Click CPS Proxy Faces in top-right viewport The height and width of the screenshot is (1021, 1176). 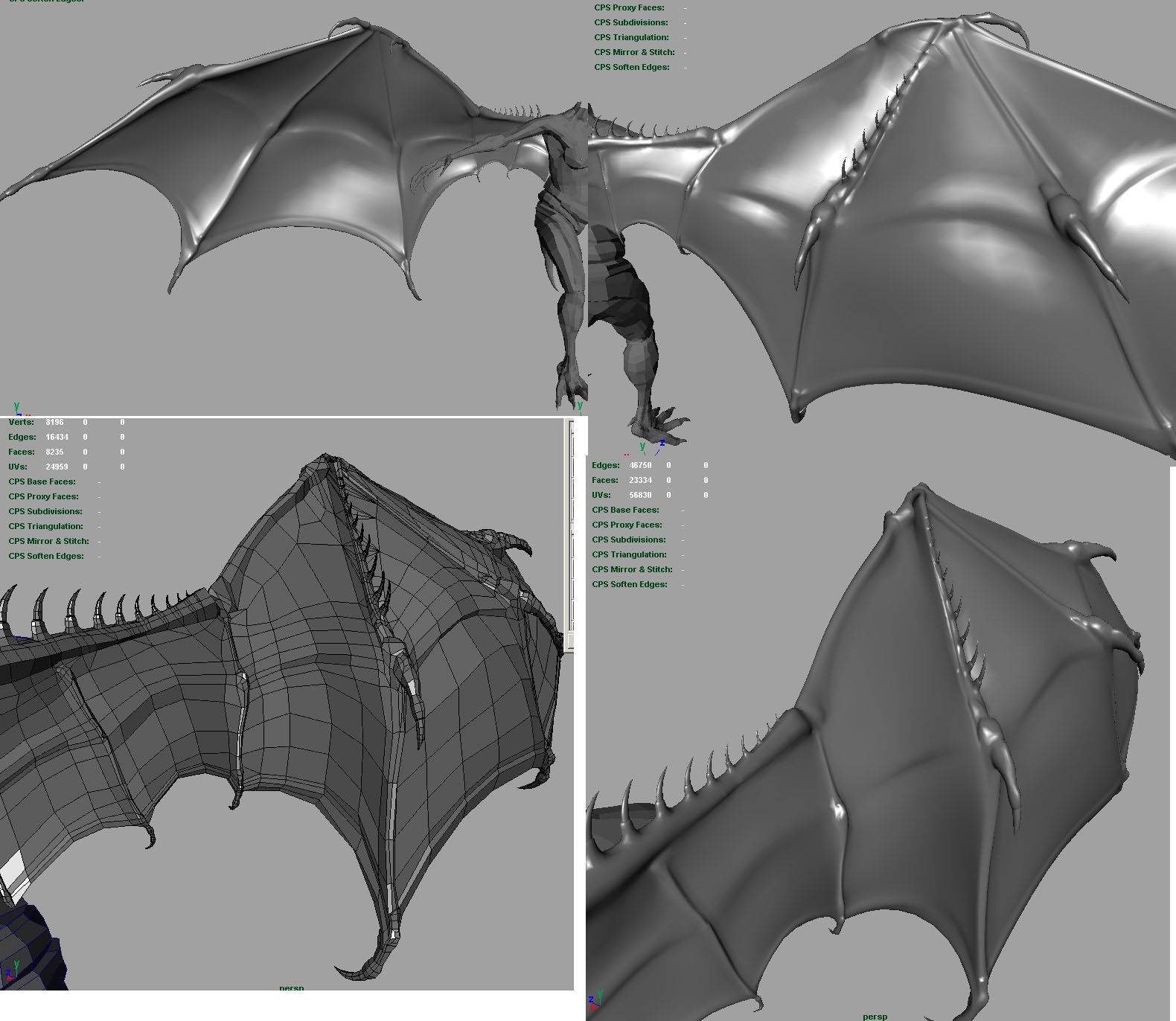click(629, 7)
